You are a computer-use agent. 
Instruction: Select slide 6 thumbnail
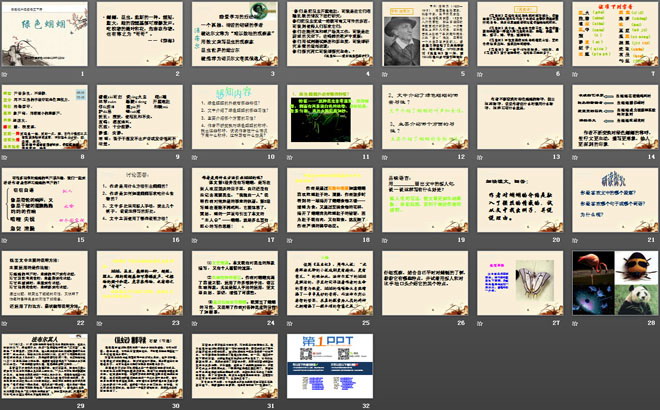(521, 34)
